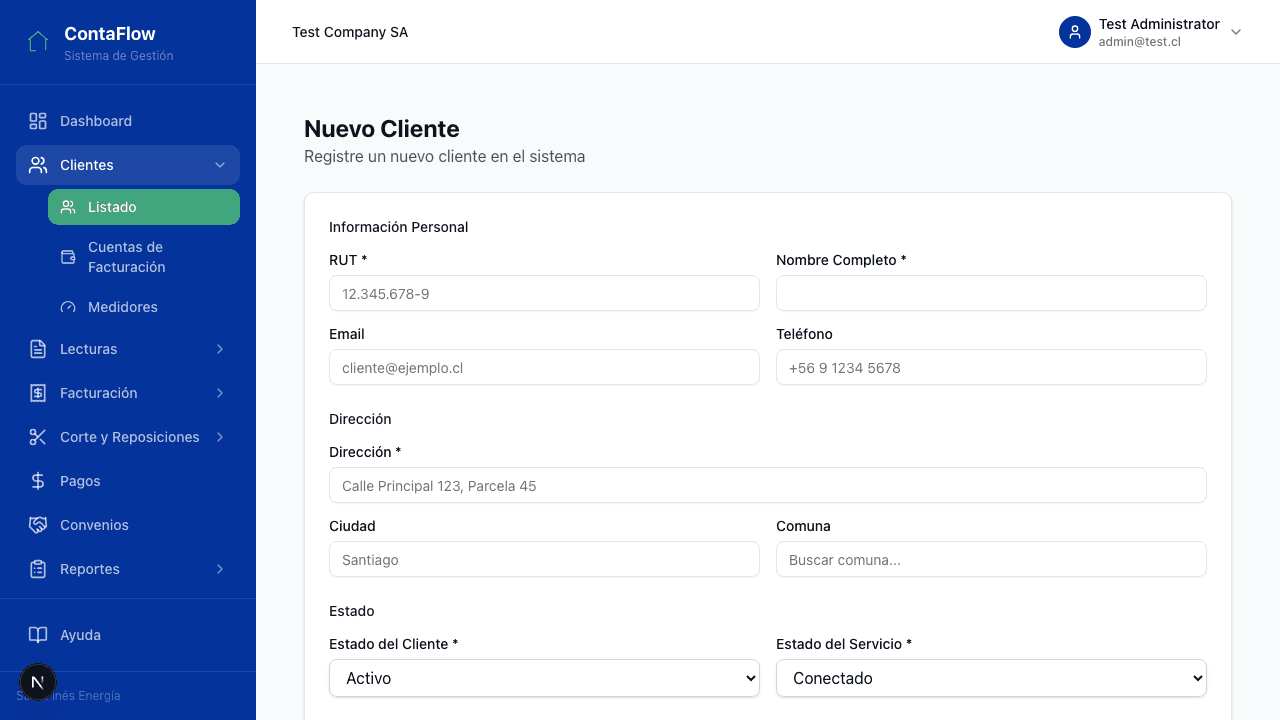Viewport: 1280px width, 720px height.
Task: Open Cuentas de Facturación menu item
Action: 144,257
